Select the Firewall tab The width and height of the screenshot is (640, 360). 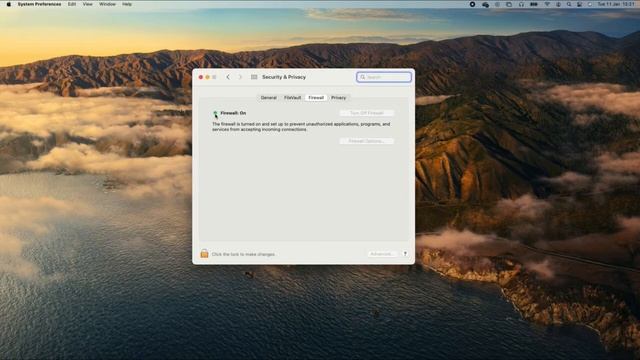[x=316, y=98]
